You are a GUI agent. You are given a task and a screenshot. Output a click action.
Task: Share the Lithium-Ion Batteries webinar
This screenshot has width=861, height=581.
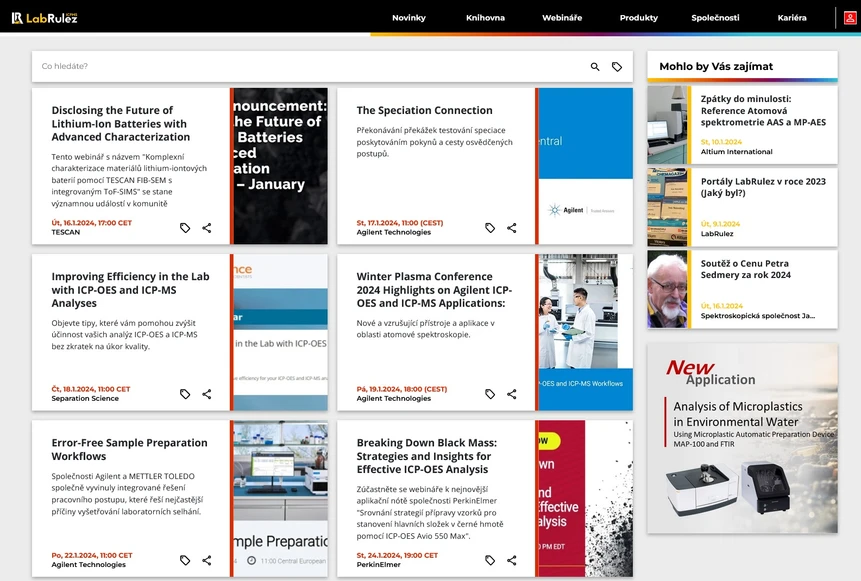206,228
